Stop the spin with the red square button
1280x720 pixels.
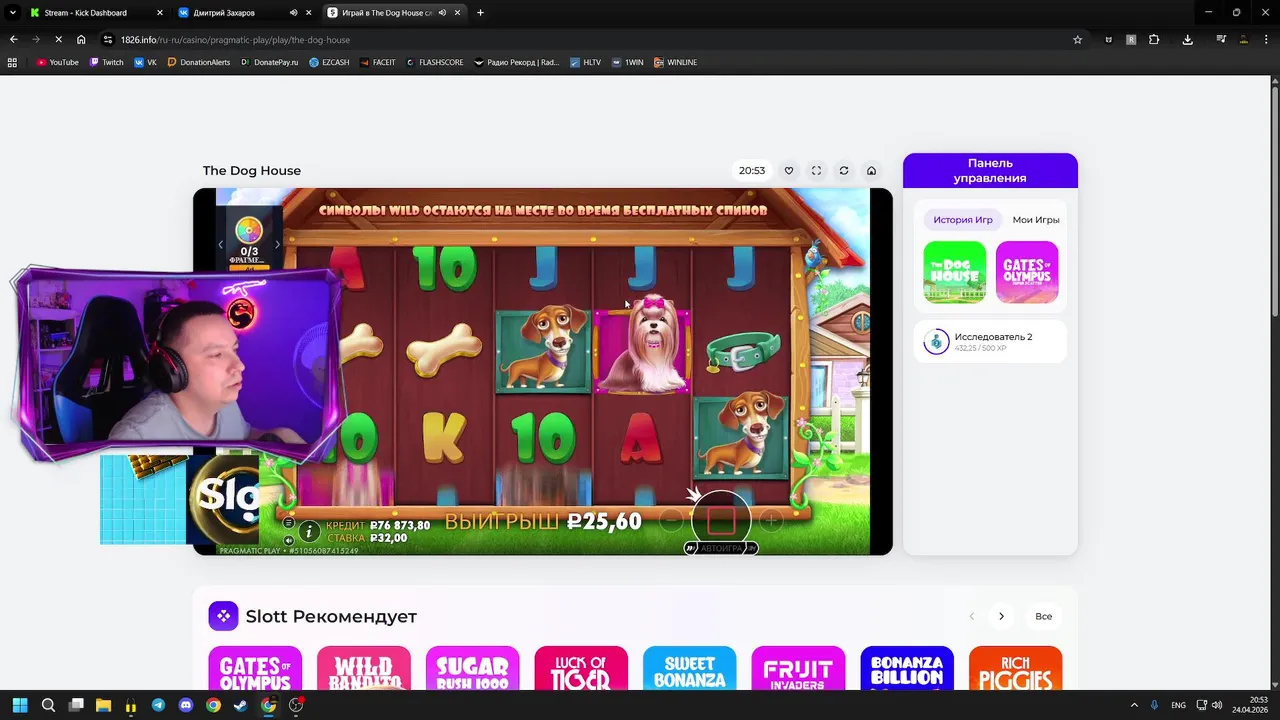pyautogui.click(x=721, y=521)
